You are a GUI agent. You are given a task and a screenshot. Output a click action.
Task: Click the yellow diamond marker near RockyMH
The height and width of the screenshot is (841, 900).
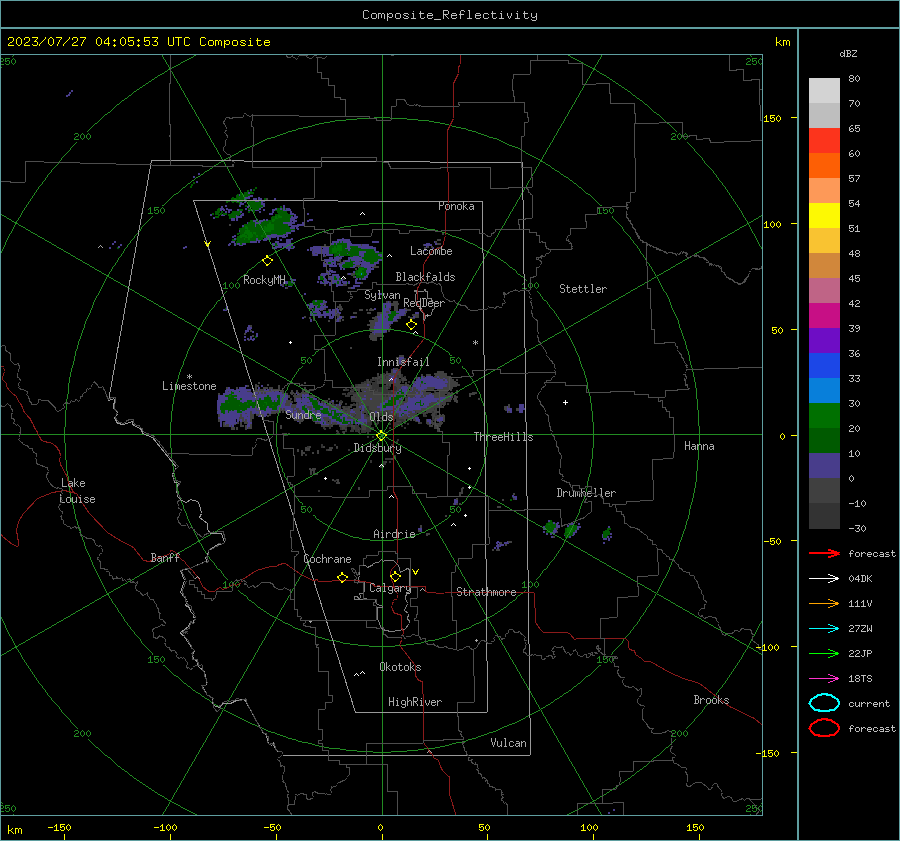coord(267,261)
